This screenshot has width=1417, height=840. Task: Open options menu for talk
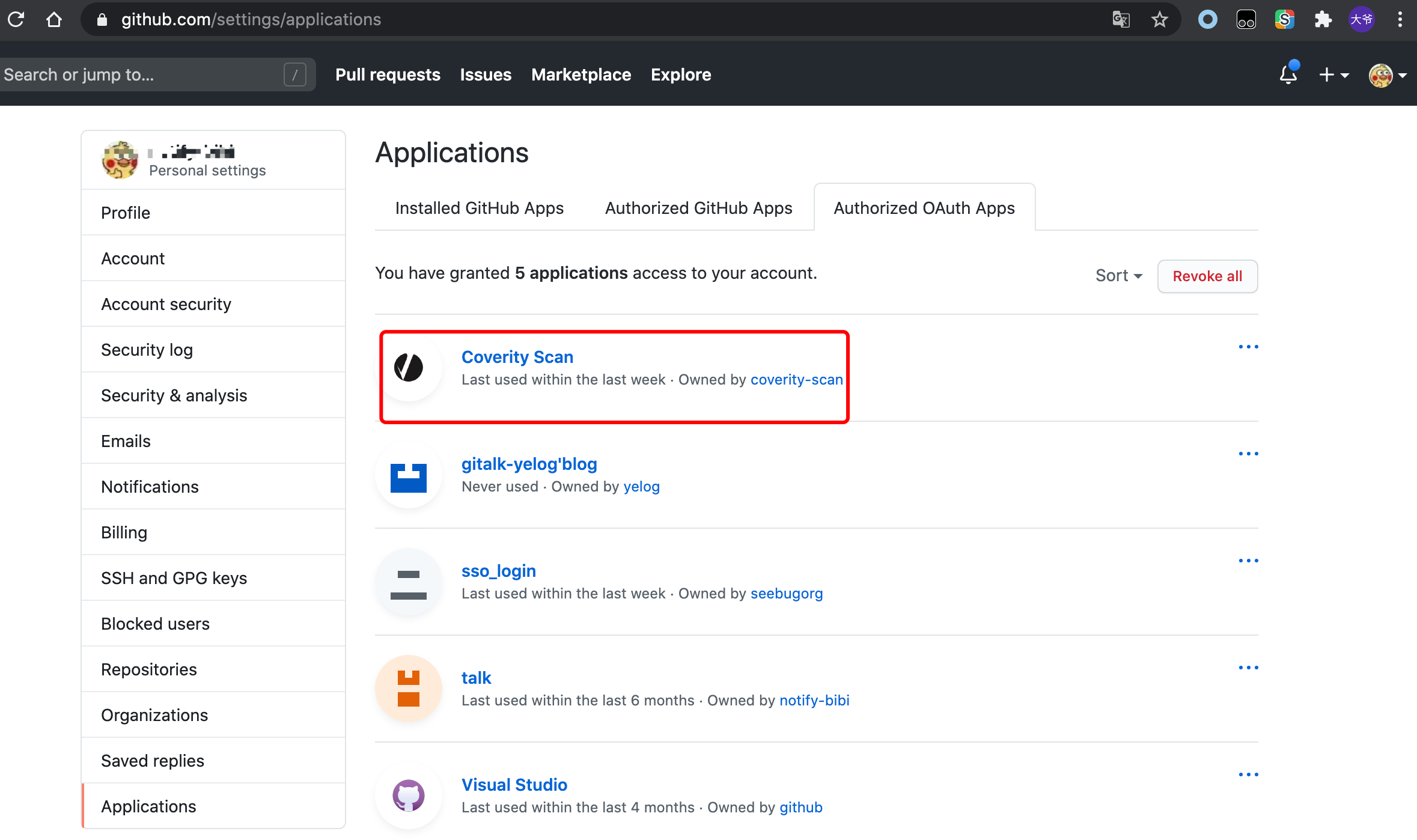point(1248,668)
